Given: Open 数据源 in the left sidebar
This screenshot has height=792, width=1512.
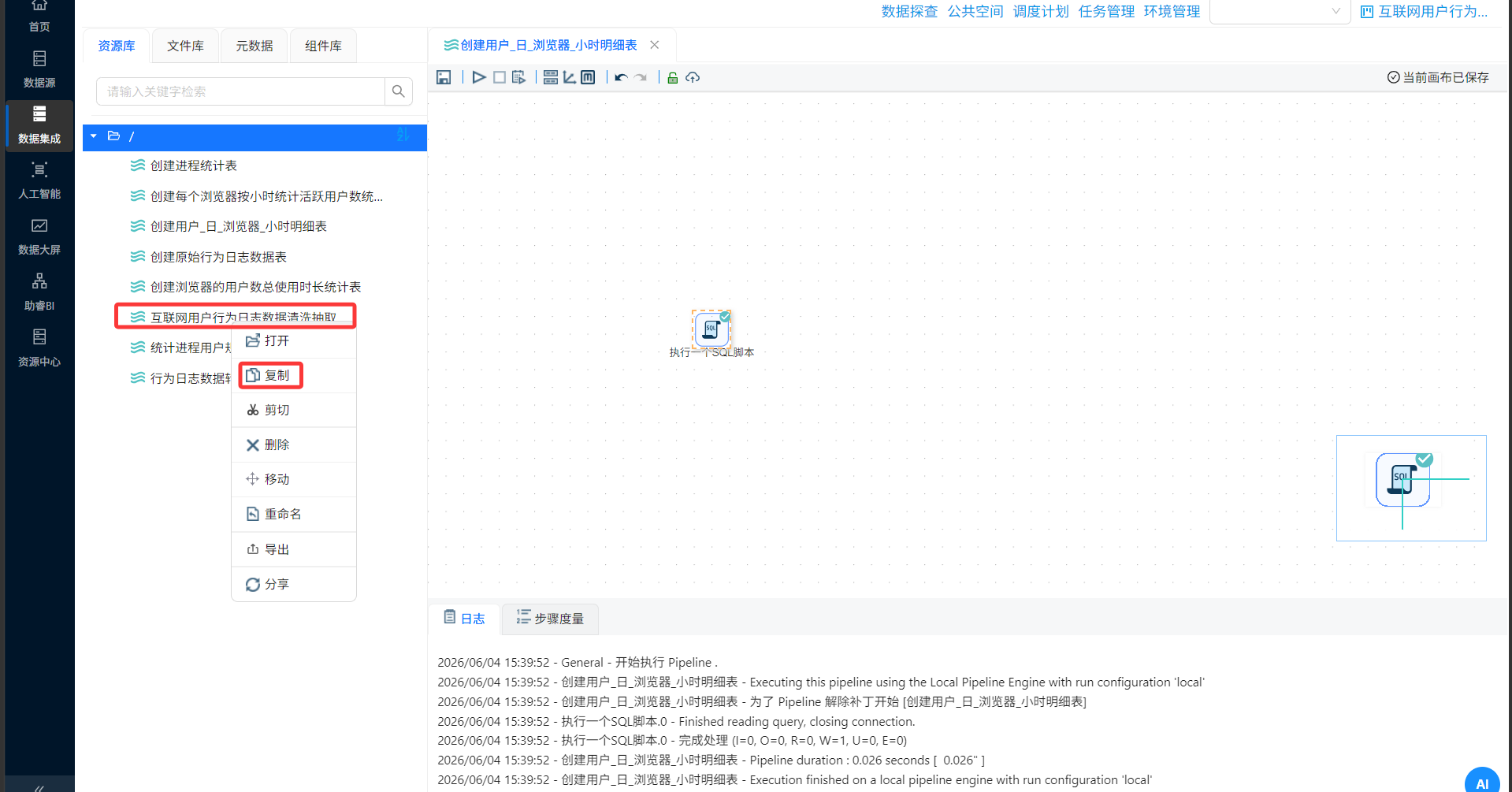Looking at the screenshot, I should [x=39, y=69].
